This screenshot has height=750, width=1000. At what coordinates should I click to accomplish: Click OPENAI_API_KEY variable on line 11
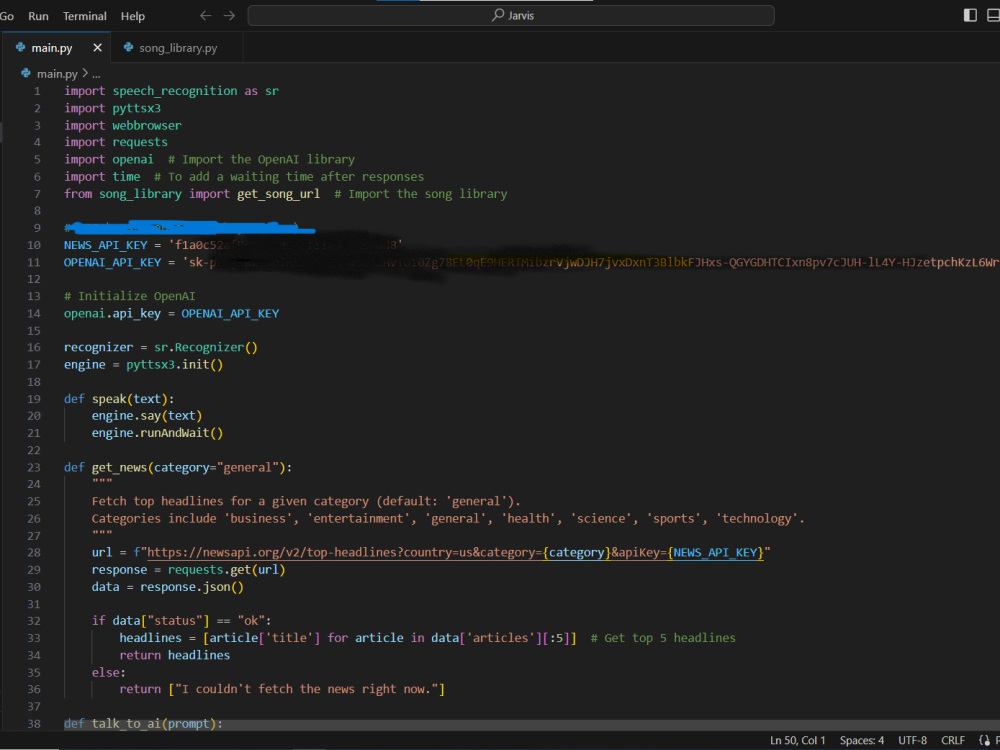tap(112, 262)
